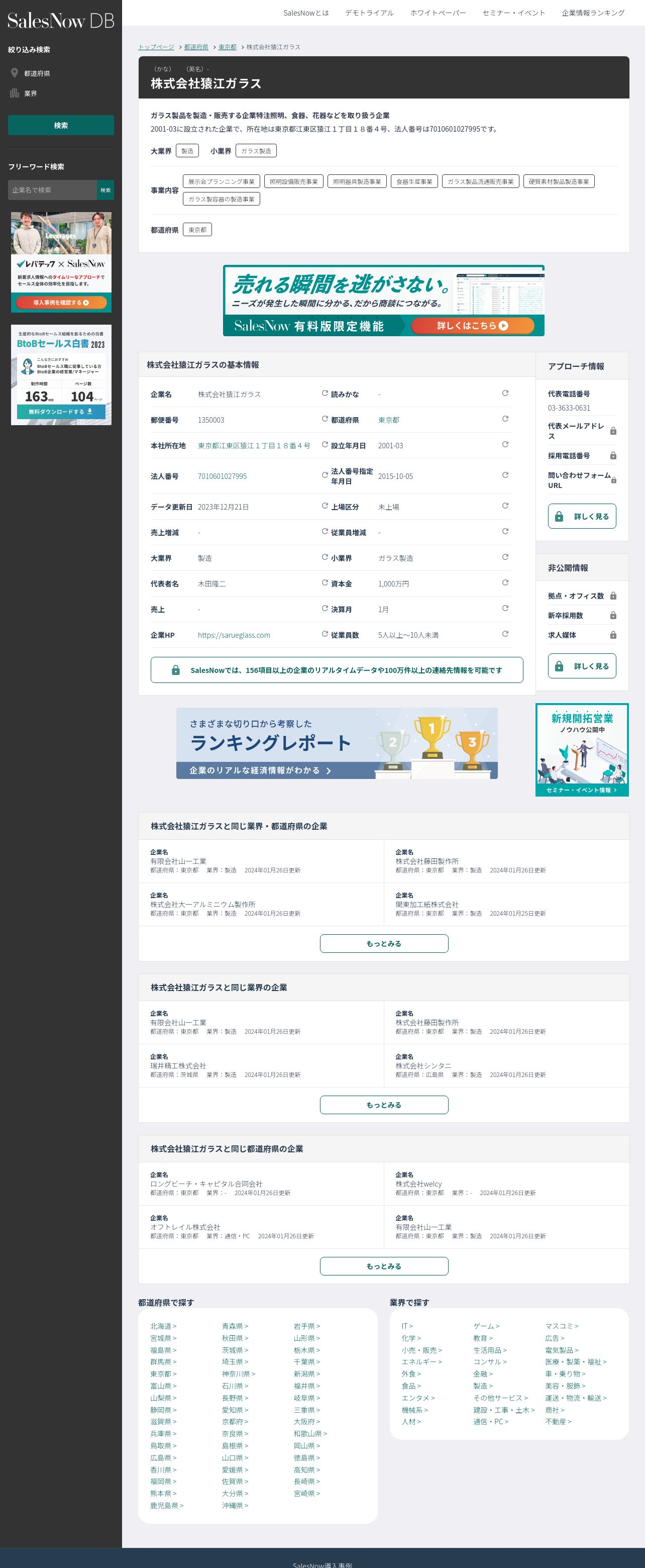Open the セミナー・イベント menu item
645x1568 pixels.
coord(514,13)
